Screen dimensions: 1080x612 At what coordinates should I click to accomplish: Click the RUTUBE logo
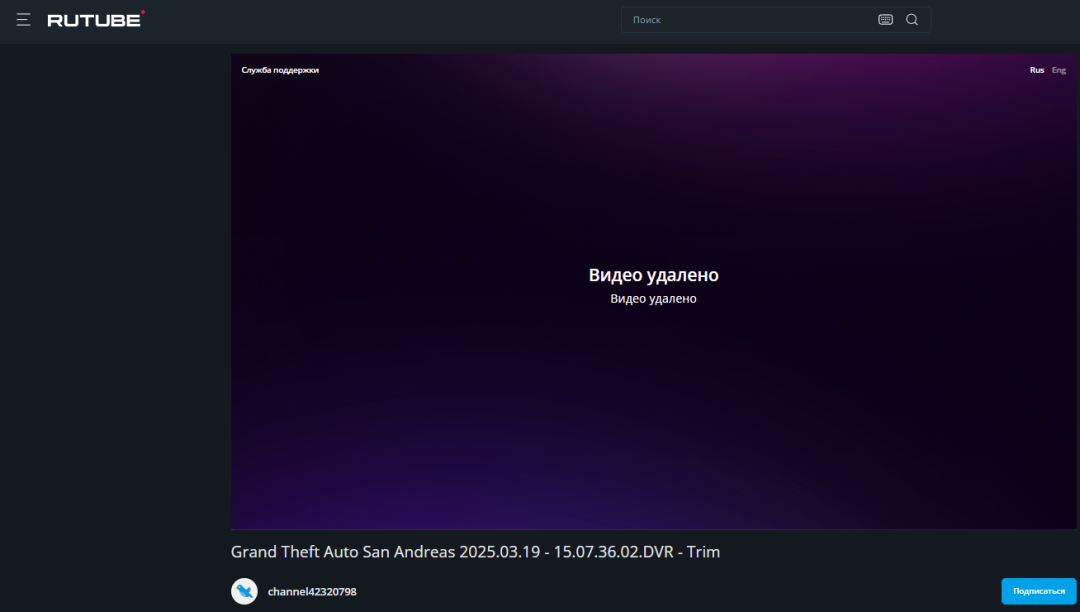pos(94,20)
